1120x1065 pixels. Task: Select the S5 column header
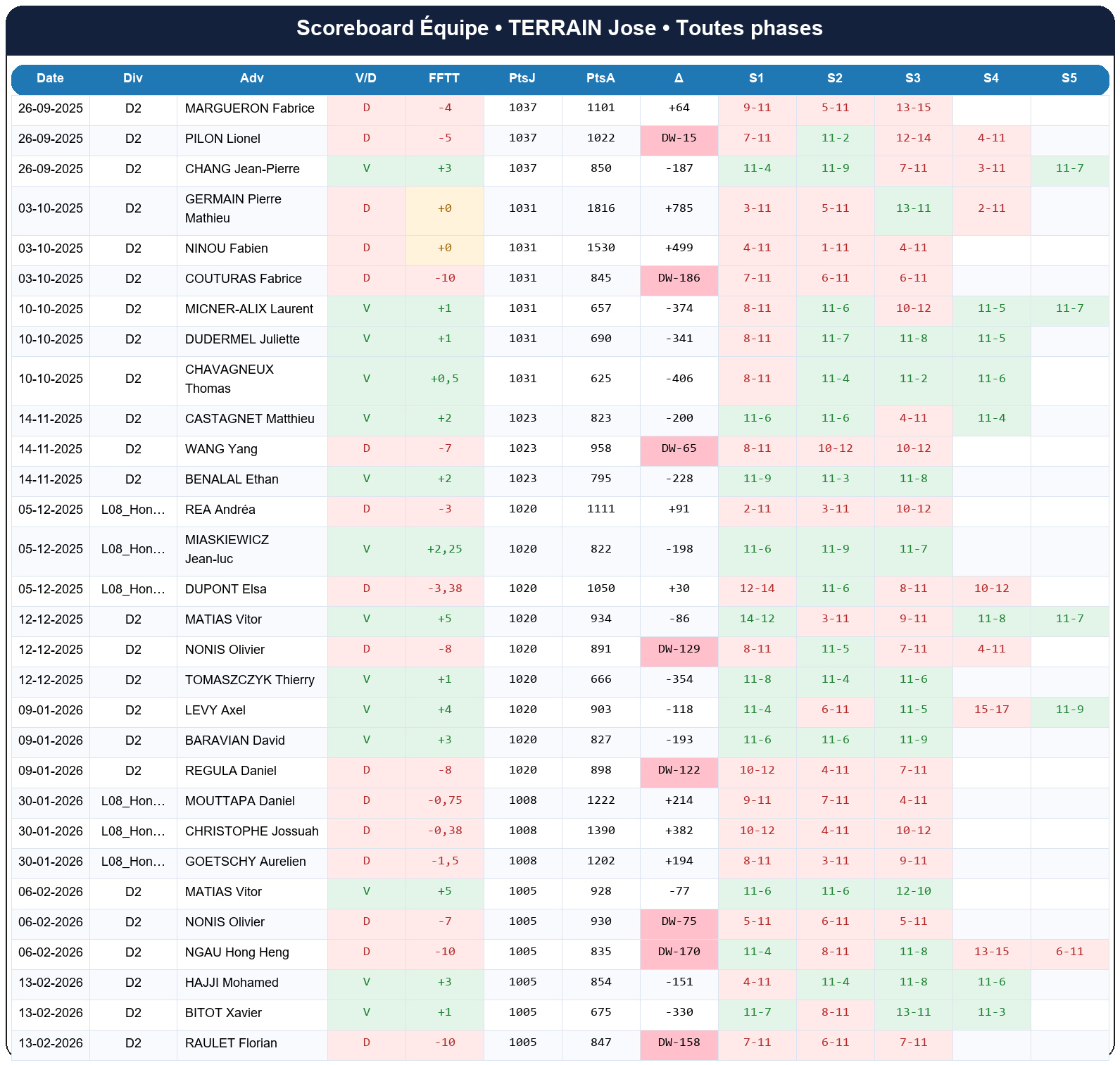click(1069, 78)
